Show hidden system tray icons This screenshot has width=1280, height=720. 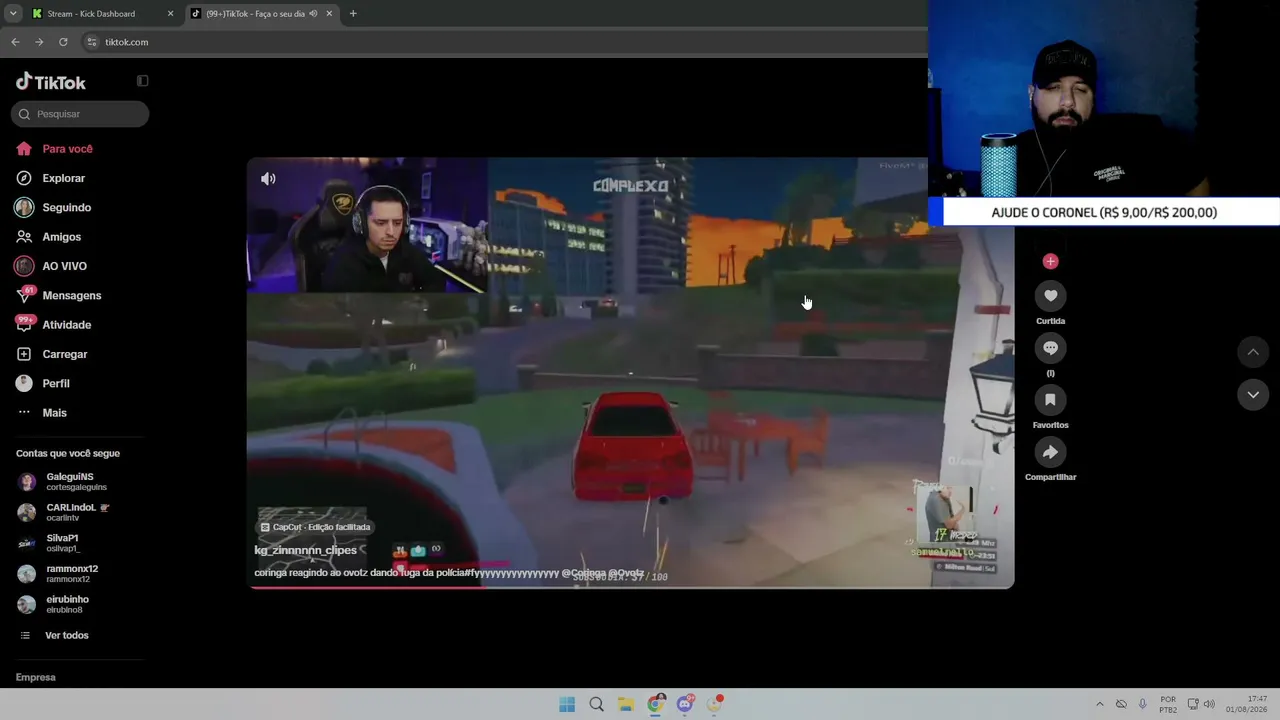coord(1100,704)
